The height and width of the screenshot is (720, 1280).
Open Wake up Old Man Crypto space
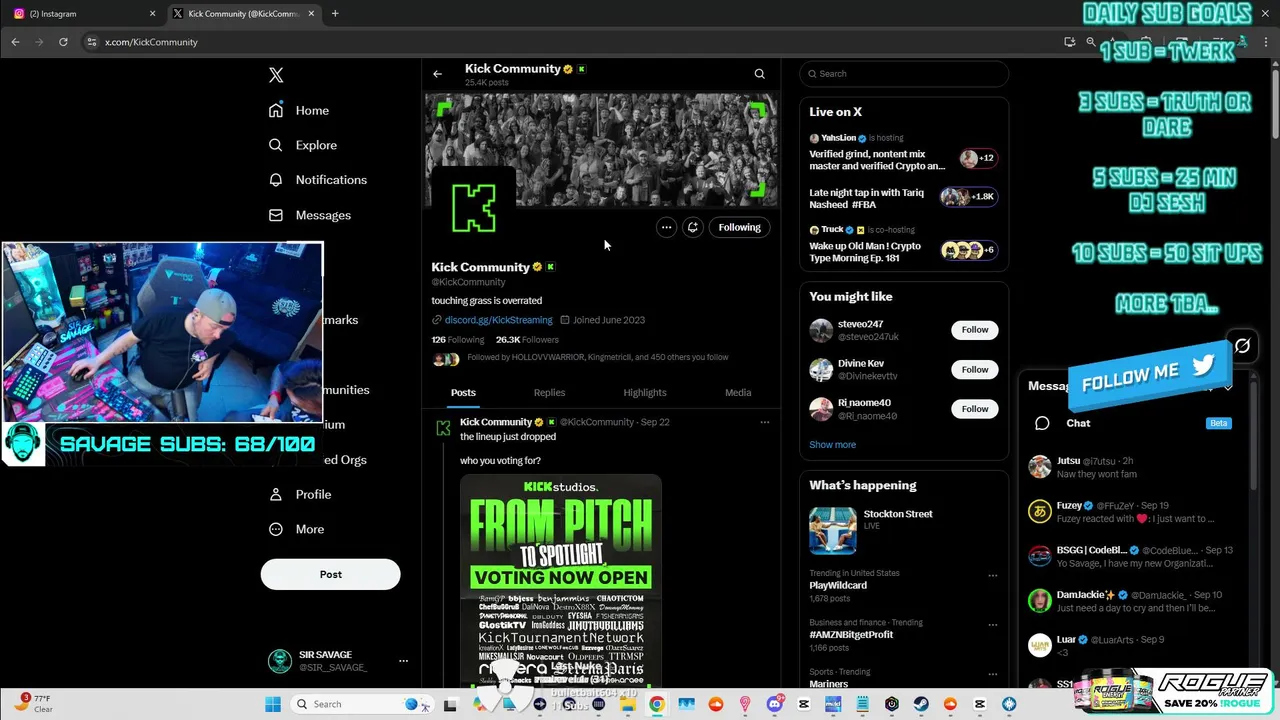[903, 245]
